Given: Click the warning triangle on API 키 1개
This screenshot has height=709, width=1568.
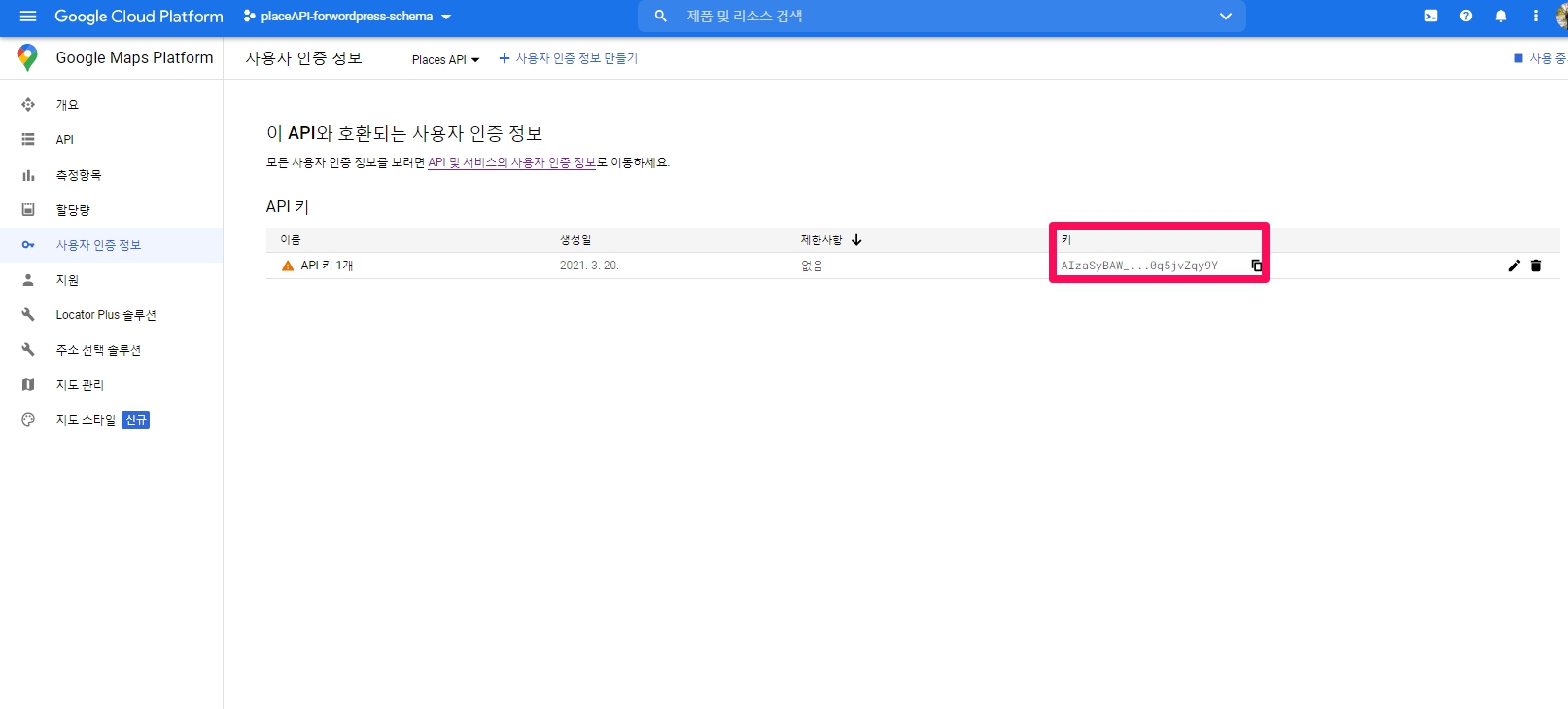Looking at the screenshot, I should [288, 266].
